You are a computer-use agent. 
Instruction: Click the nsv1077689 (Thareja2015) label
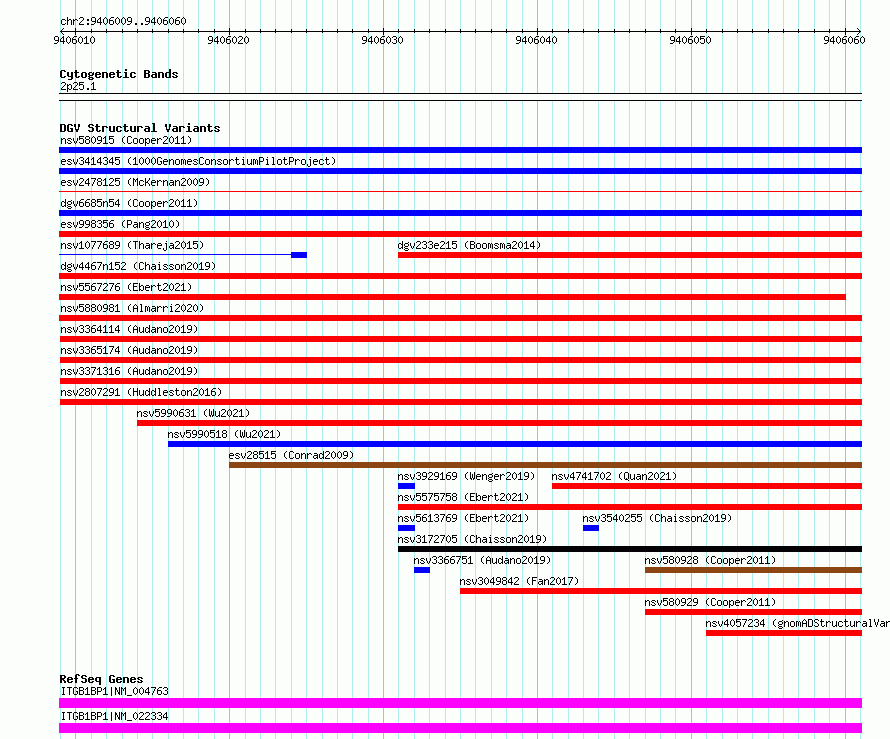pos(132,245)
